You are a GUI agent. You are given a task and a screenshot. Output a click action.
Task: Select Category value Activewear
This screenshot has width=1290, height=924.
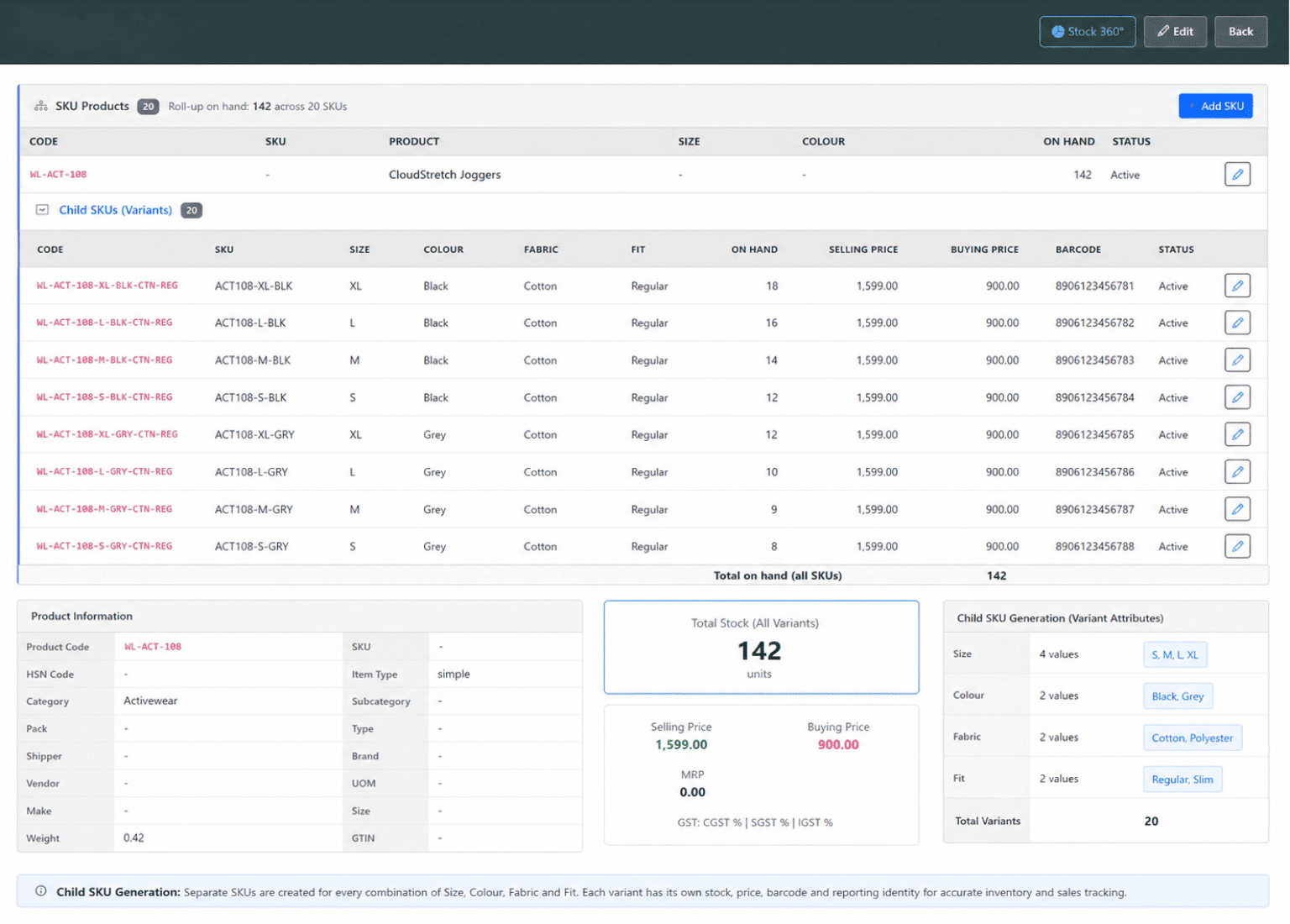pyautogui.click(x=150, y=701)
